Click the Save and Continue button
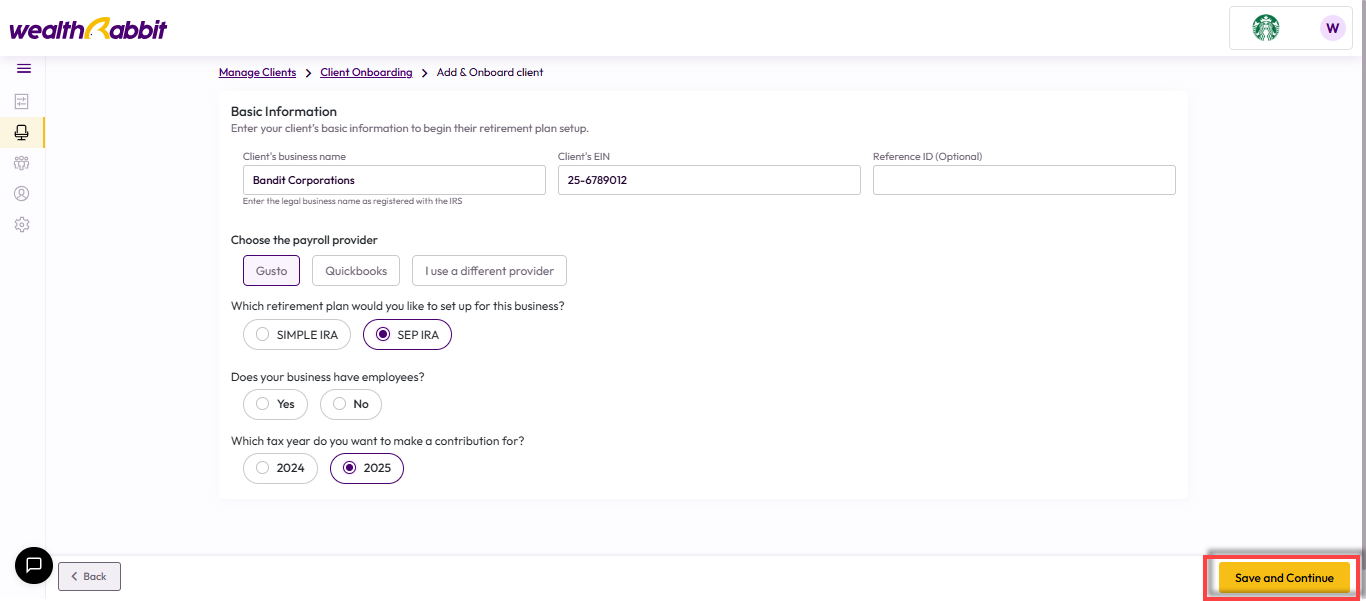 (x=1284, y=578)
